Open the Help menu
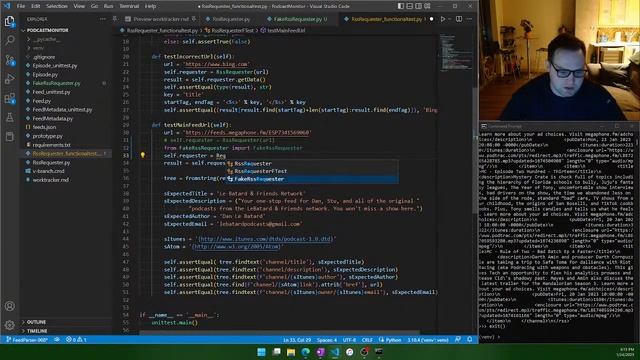 click(x=150, y=6)
